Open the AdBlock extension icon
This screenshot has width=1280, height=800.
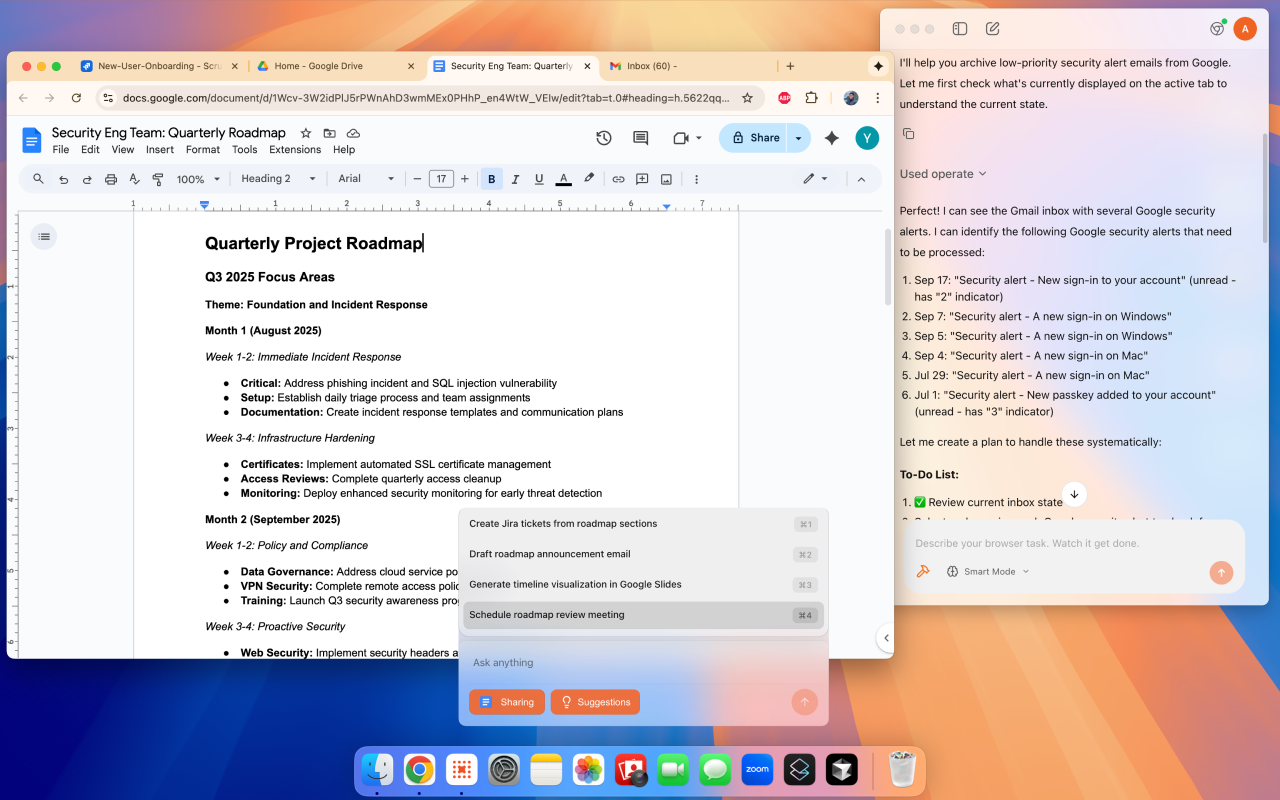785,98
